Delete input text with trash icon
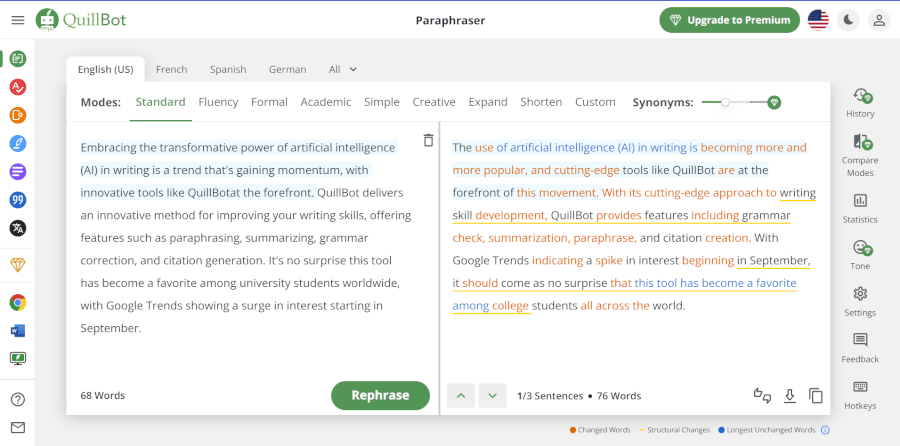900x446 pixels. click(x=428, y=140)
